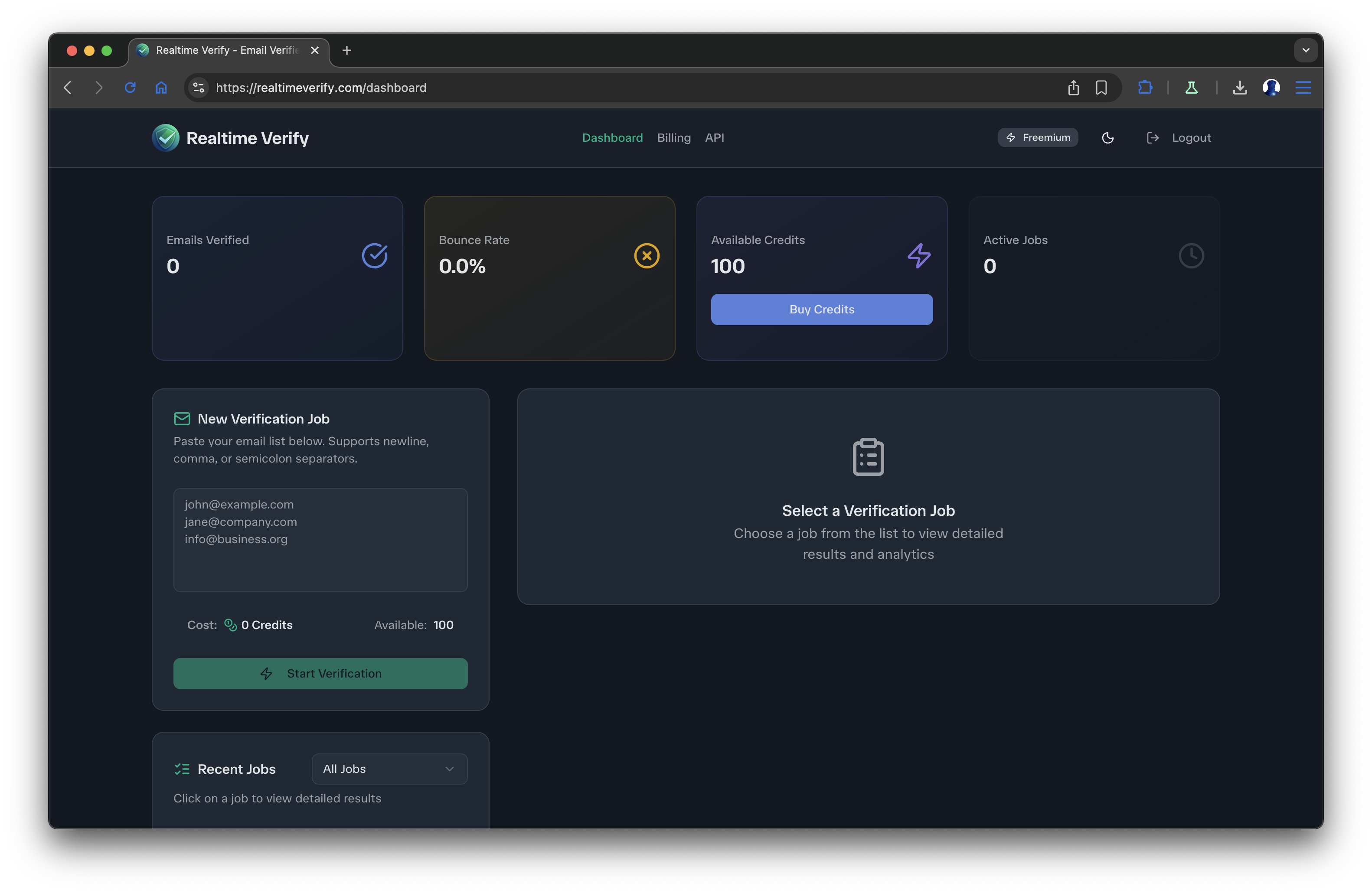
Task: Click the coins icon next to Cost
Action: tap(229, 625)
